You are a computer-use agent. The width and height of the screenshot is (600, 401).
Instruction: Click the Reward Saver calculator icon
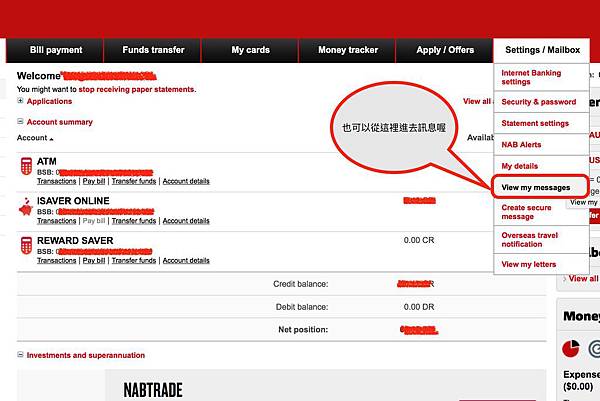point(26,245)
